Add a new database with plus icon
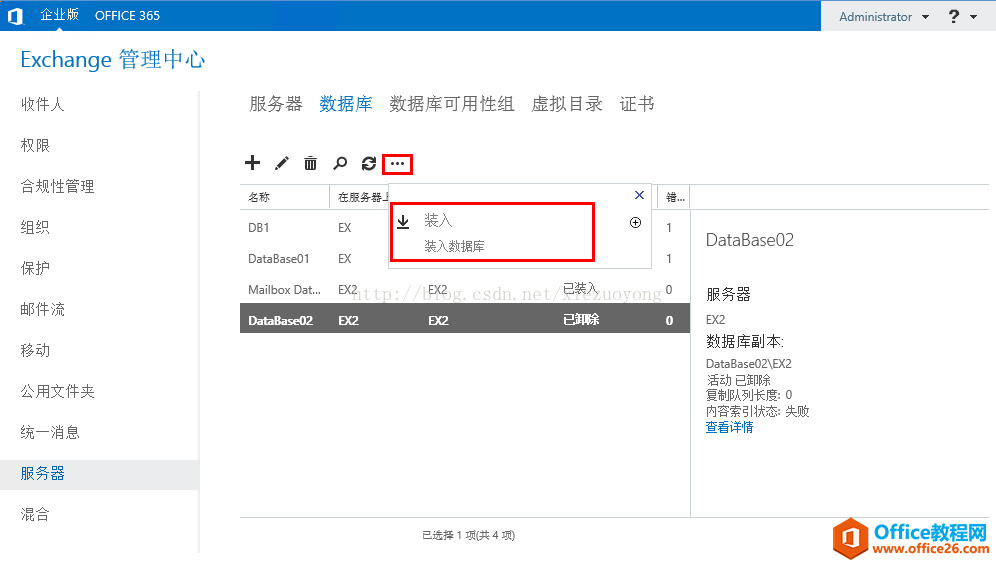Viewport: 996px width, 566px height. (x=252, y=163)
